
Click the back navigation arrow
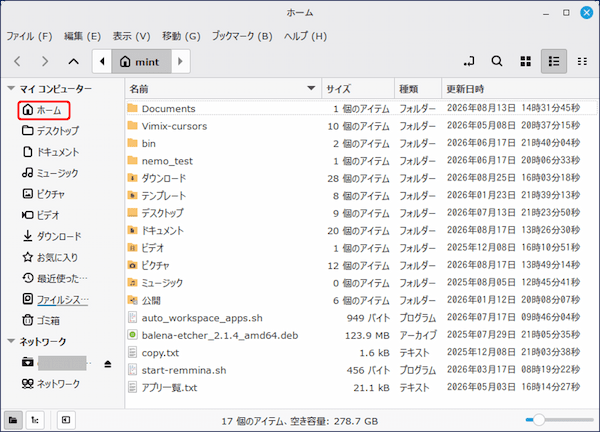pyautogui.click(x=17, y=61)
